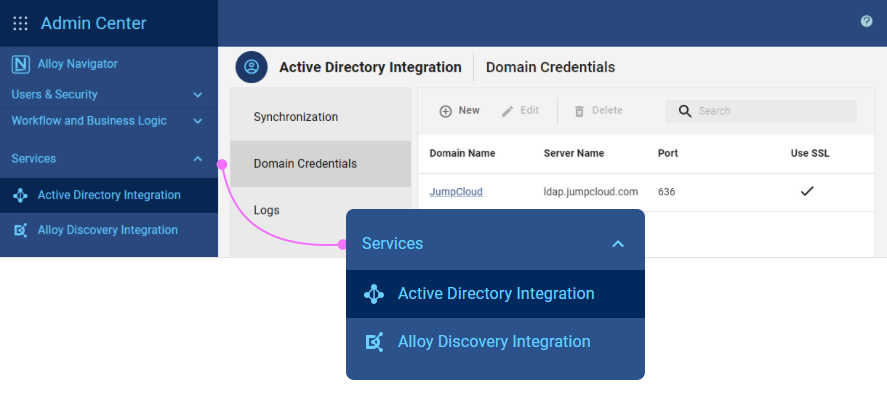Viewport: 887px width, 397px height.
Task: Click the 636 port value
Action: [x=666, y=192]
